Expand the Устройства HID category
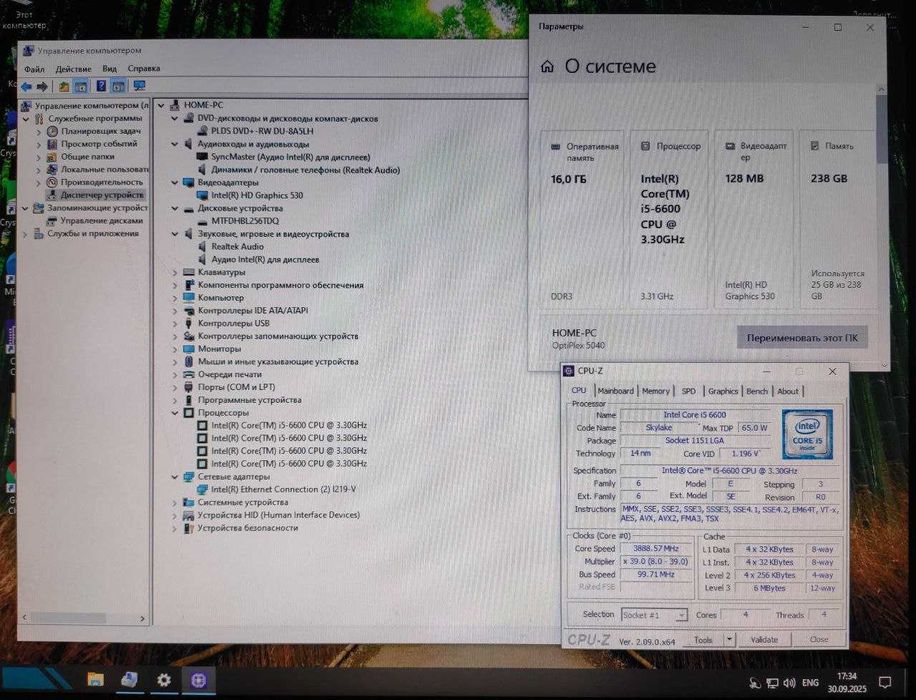 click(x=175, y=515)
